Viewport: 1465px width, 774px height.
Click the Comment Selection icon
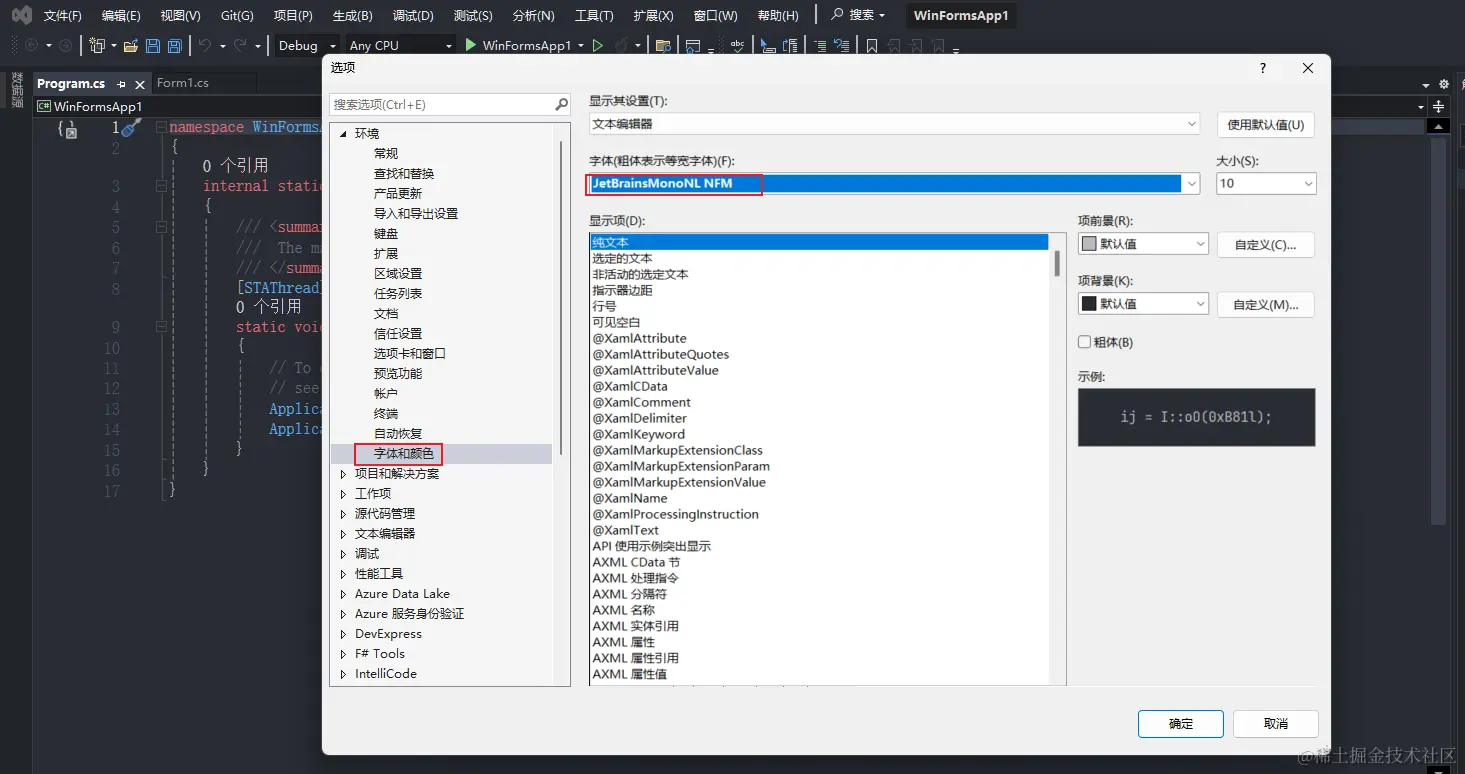pos(819,45)
